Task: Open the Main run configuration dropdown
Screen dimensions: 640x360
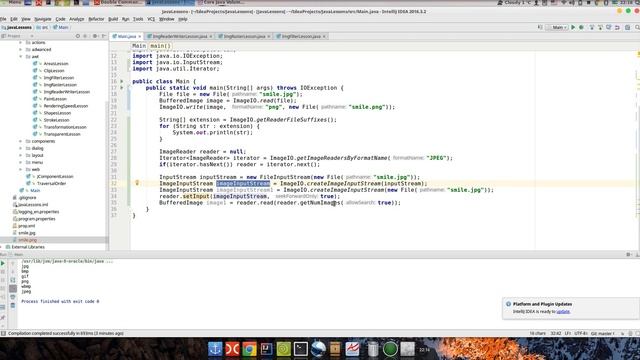Action: click(558, 27)
